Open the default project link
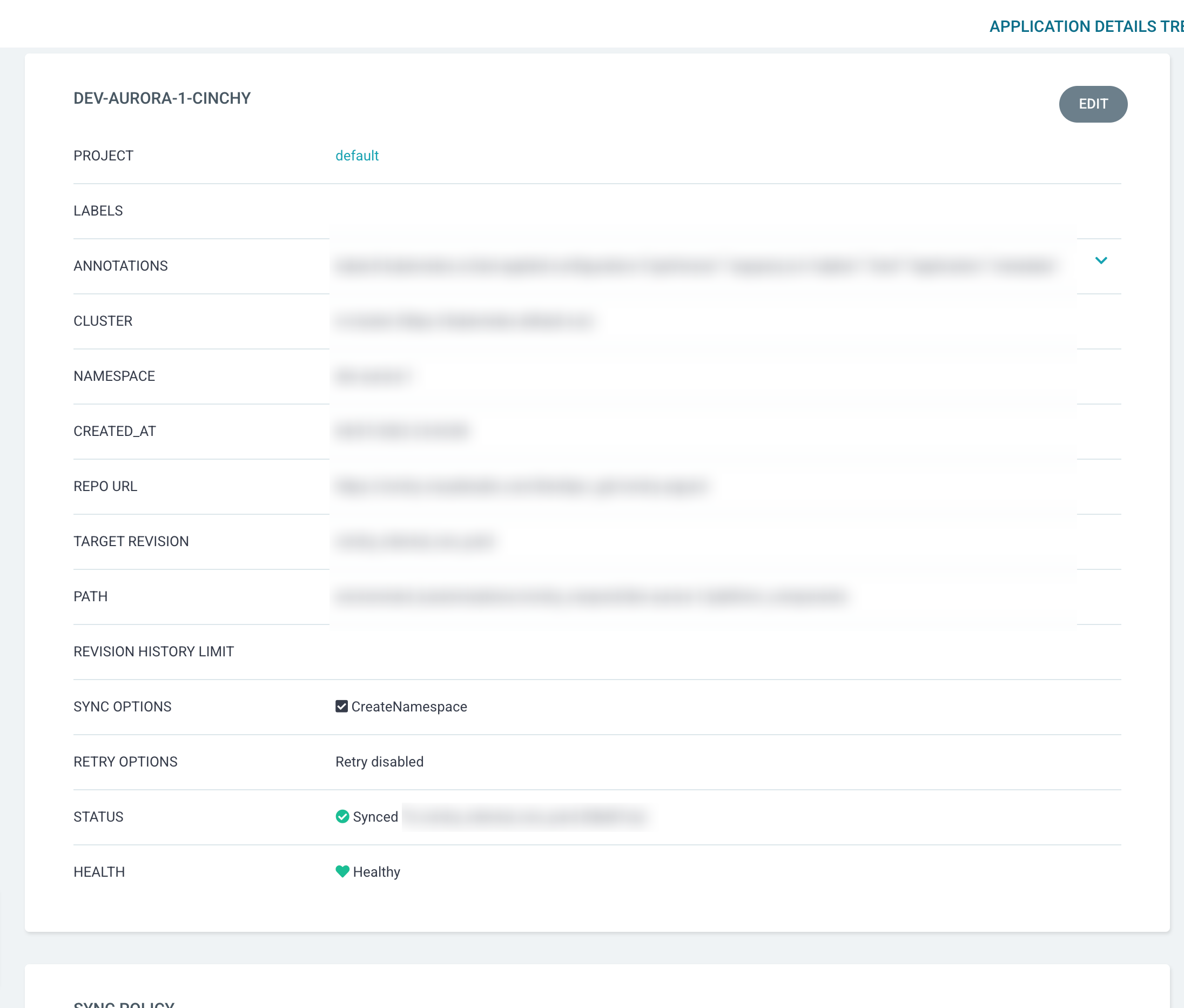Viewport: 1184px width, 1008px height. [x=356, y=156]
